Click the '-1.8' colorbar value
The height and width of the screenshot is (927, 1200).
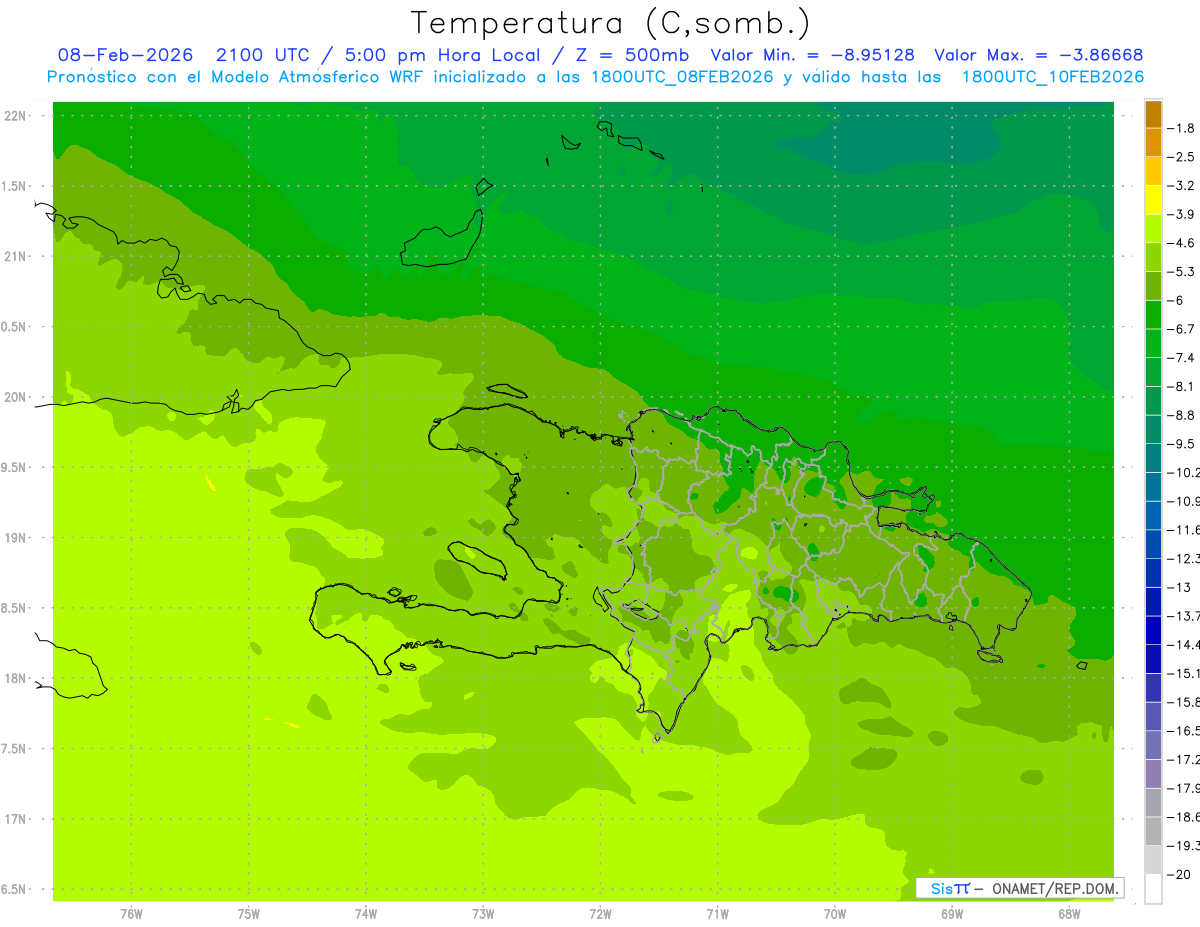click(1183, 128)
